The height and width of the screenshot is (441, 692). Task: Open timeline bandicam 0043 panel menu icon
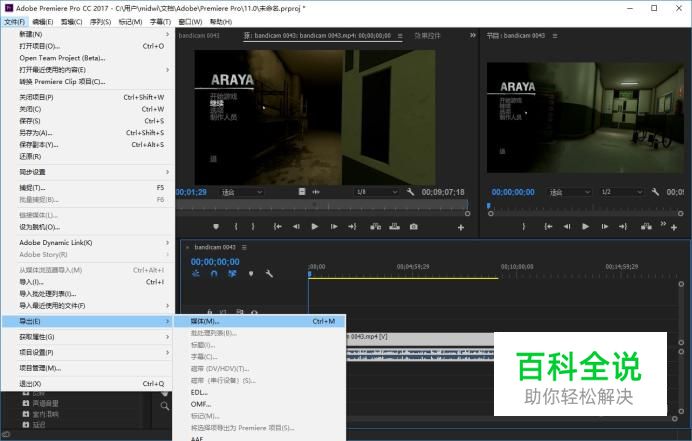[x=244, y=247]
